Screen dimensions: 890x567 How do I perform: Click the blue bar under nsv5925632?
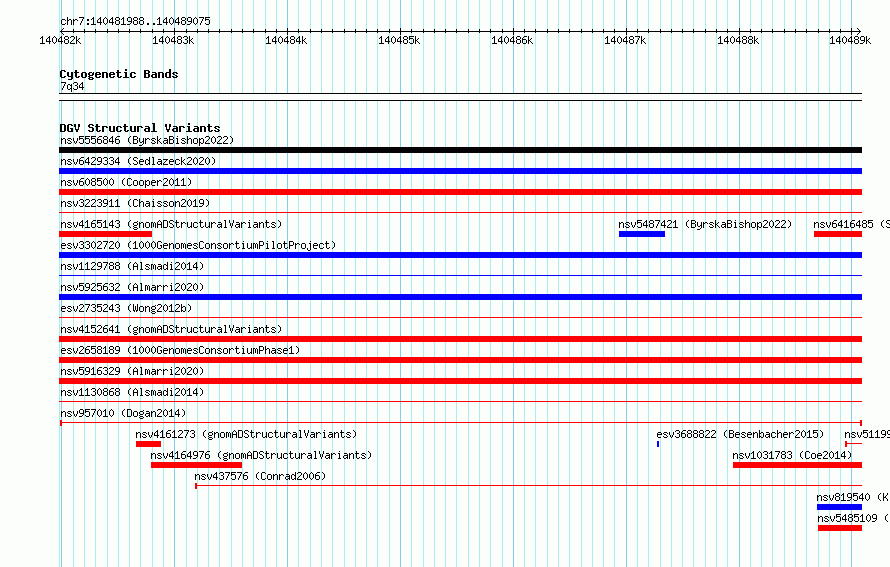[x=460, y=297]
